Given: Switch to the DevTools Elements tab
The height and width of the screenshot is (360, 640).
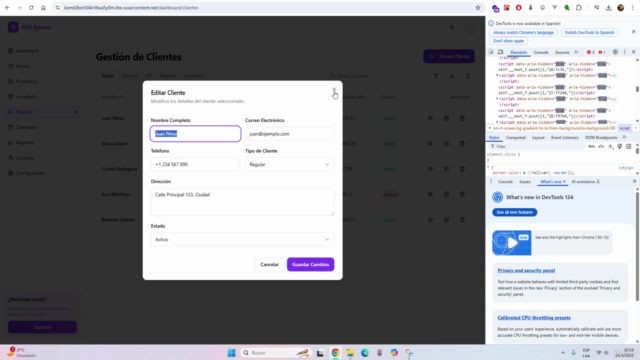Looking at the screenshot, I should (x=519, y=52).
